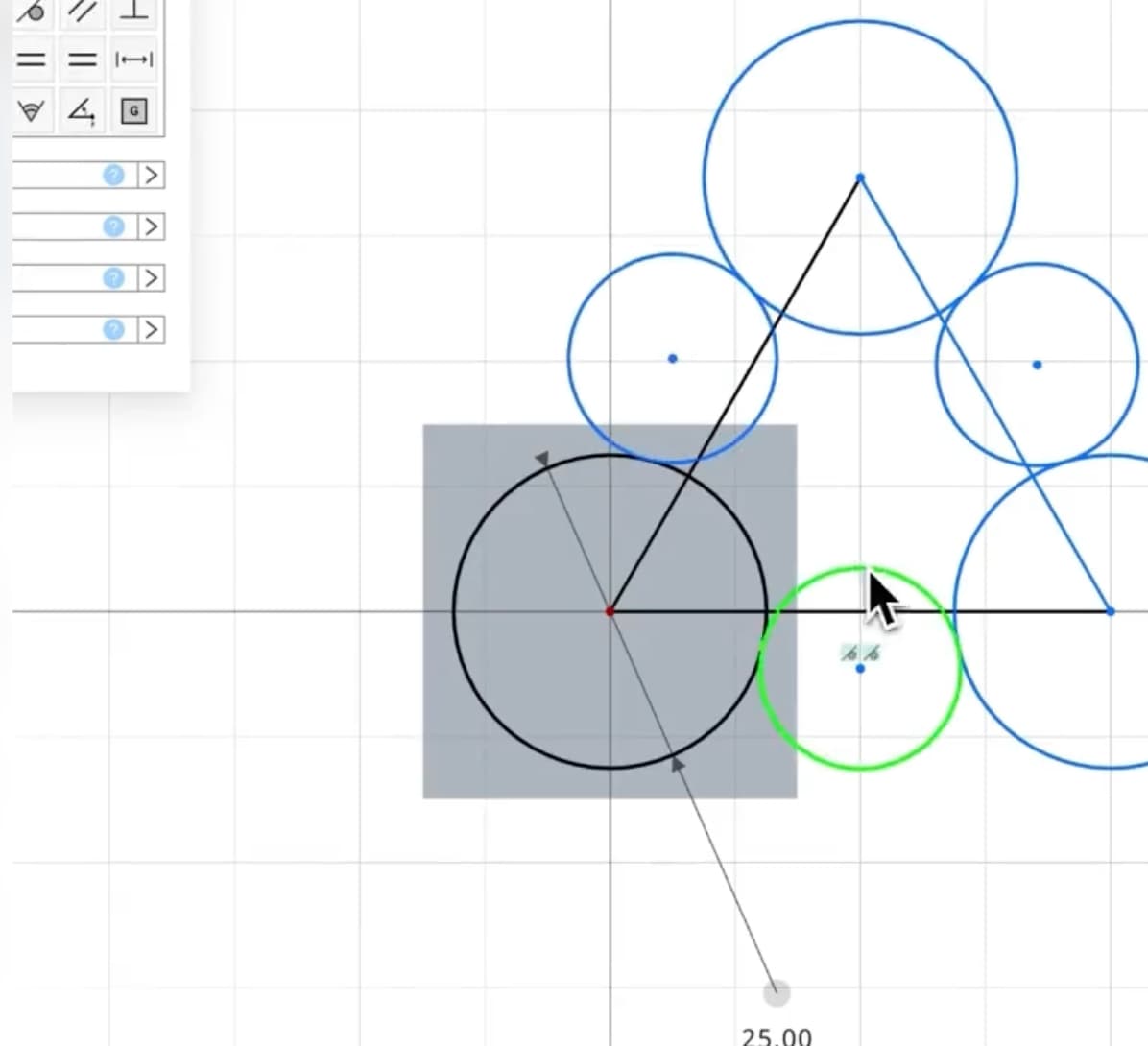Image resolution: width=1148 pixels, height=1046 pixels.
Task: Select the triangle's top apex point
Action: (x=860, y=178)
